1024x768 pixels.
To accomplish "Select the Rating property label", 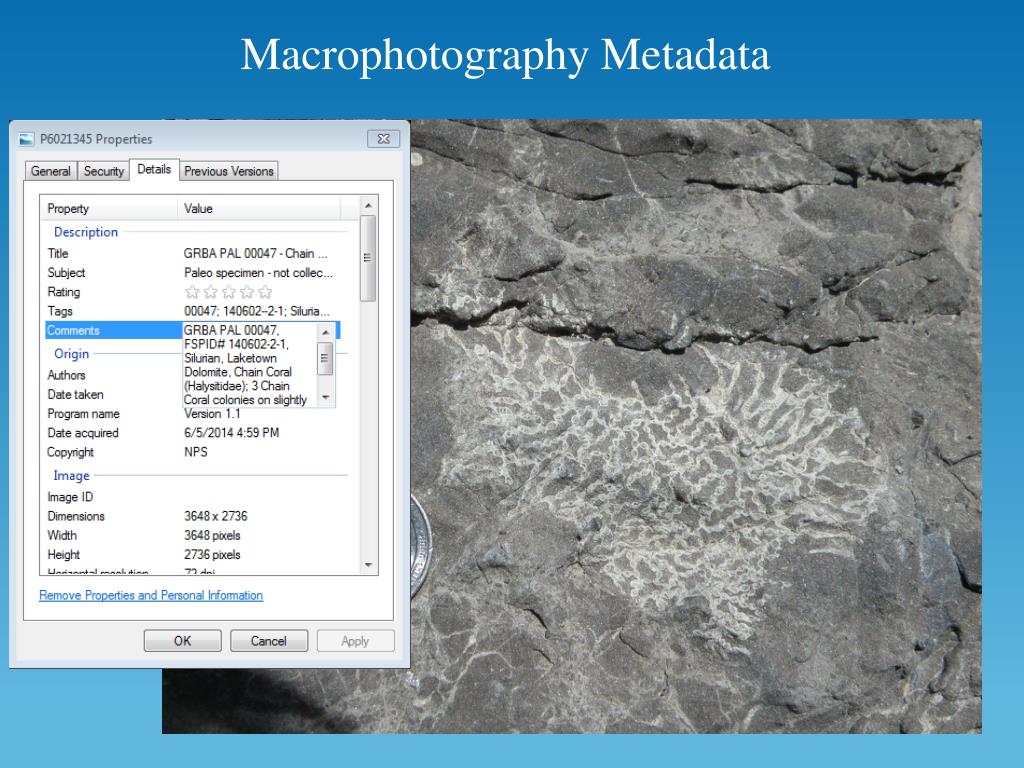I will 63,292.
